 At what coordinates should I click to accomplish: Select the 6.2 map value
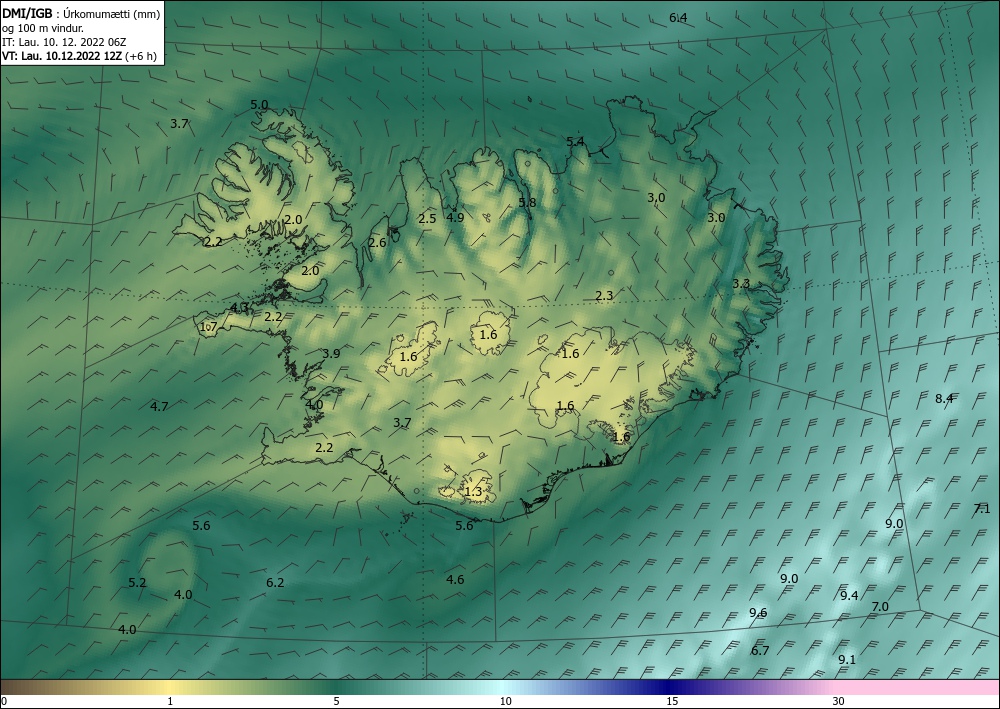[275, 582]
